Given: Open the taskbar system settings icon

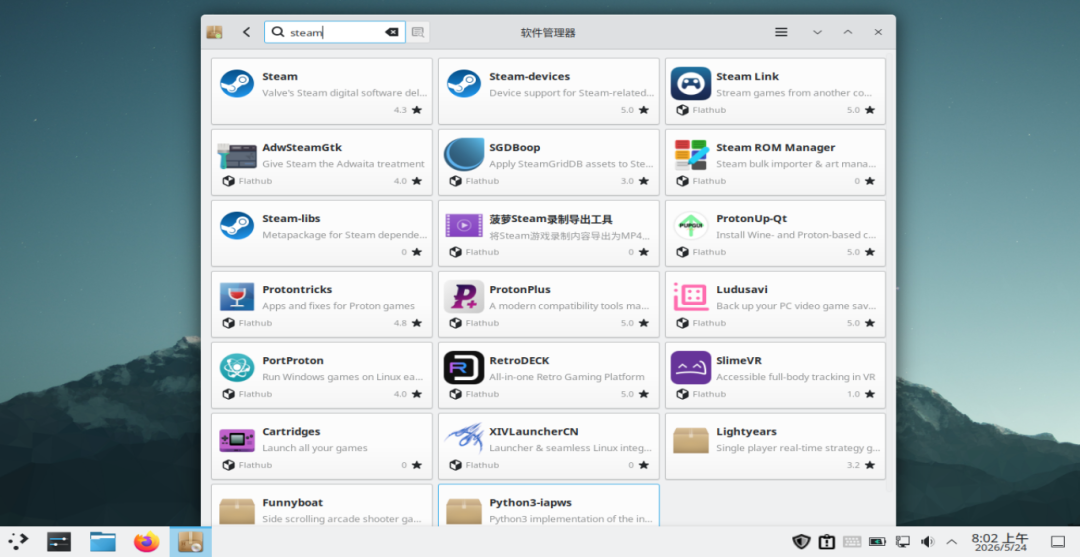Looking at the screenshot, I should click(59, 542).
